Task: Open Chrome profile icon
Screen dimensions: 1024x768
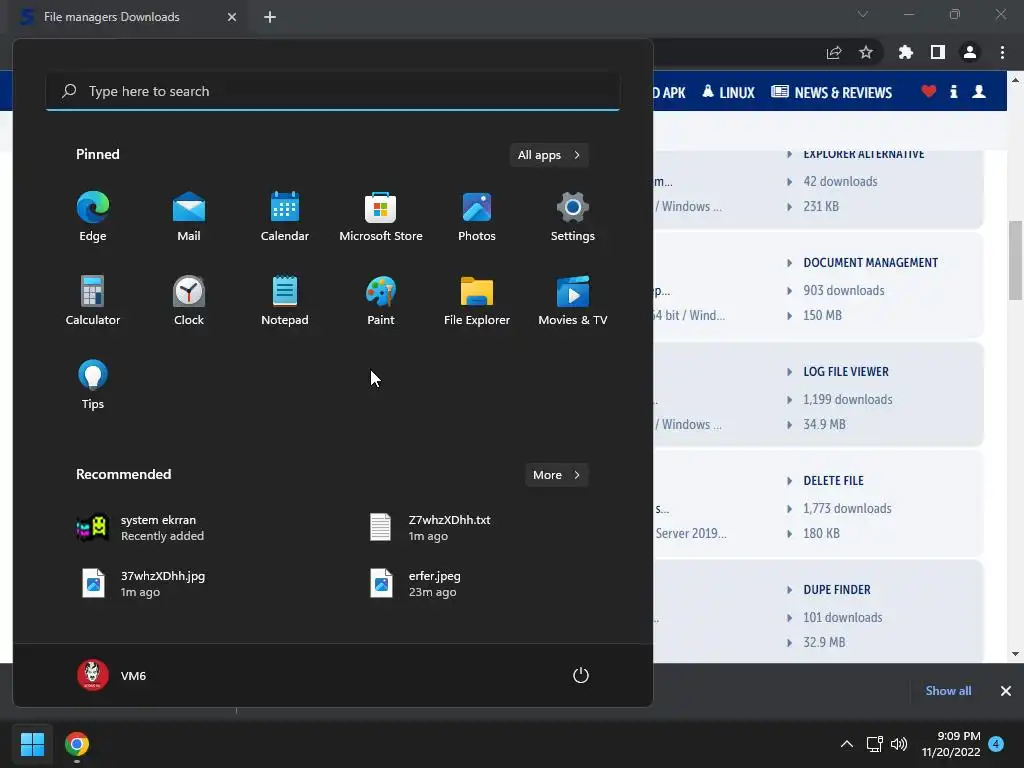Action: [x=970, y=52]
